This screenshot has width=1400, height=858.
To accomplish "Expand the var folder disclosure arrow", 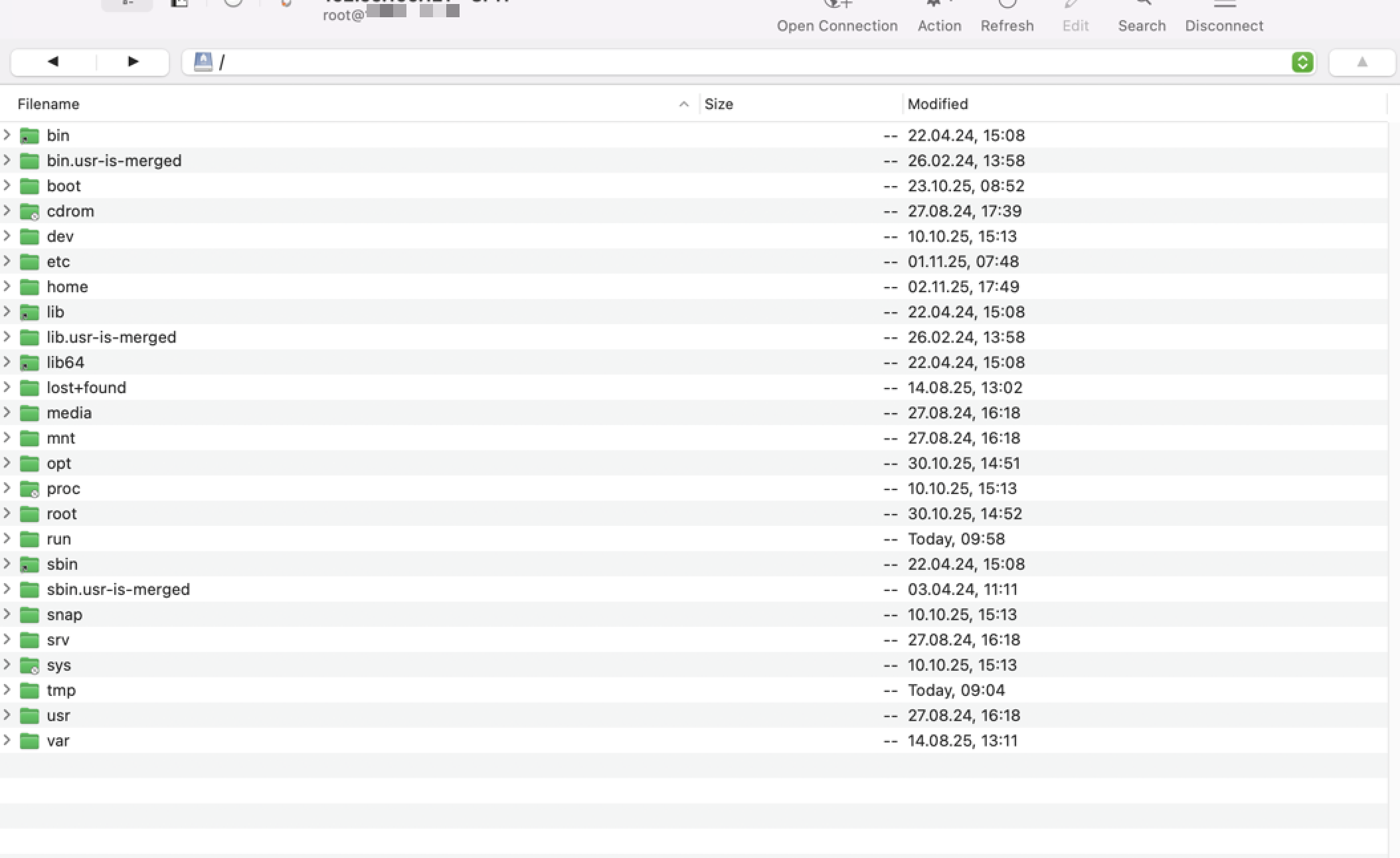I will coord(7,740).
